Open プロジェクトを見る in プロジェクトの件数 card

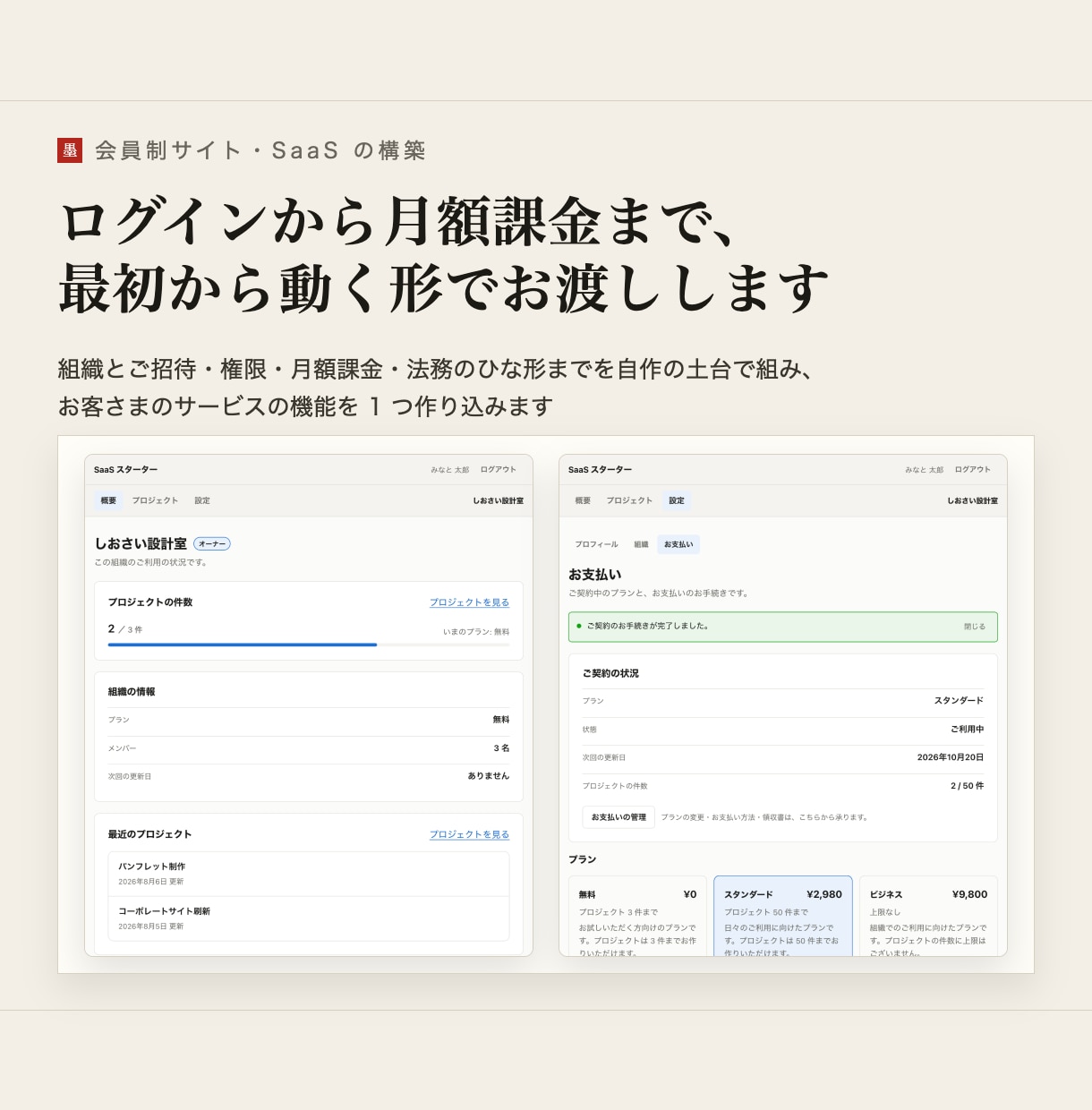coord(469,602)
